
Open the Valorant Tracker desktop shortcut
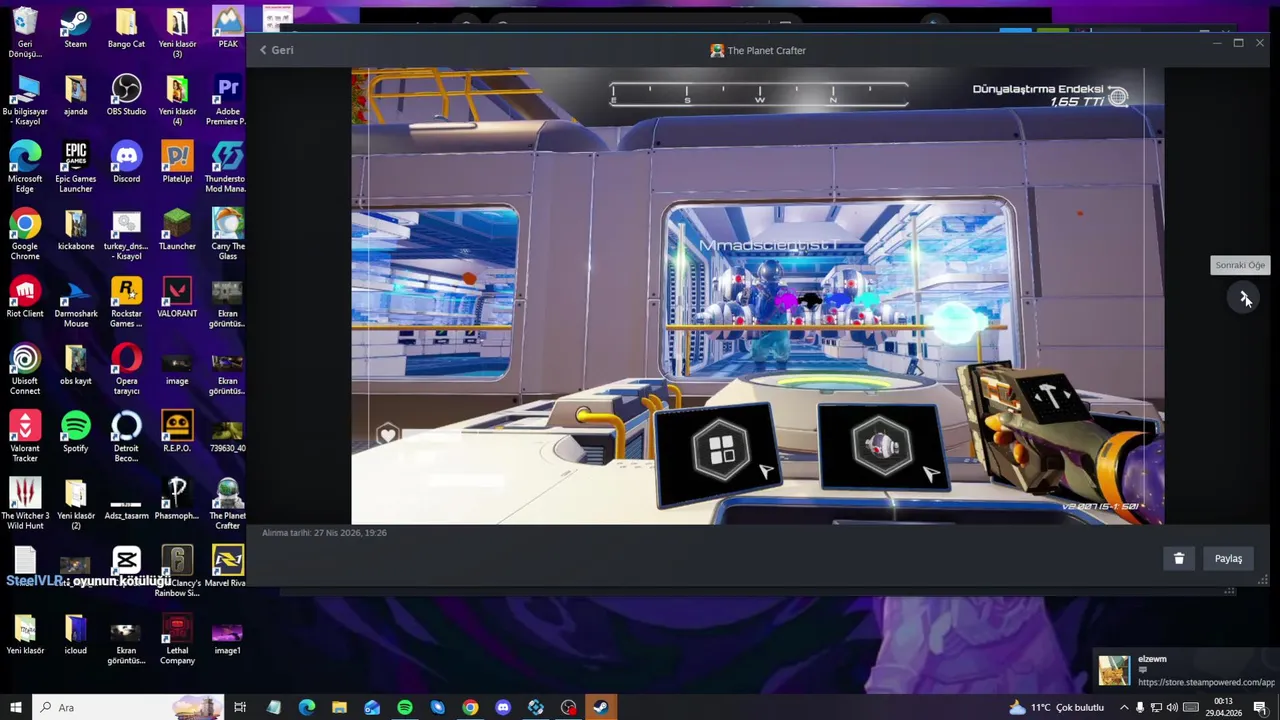click(25, 436)
